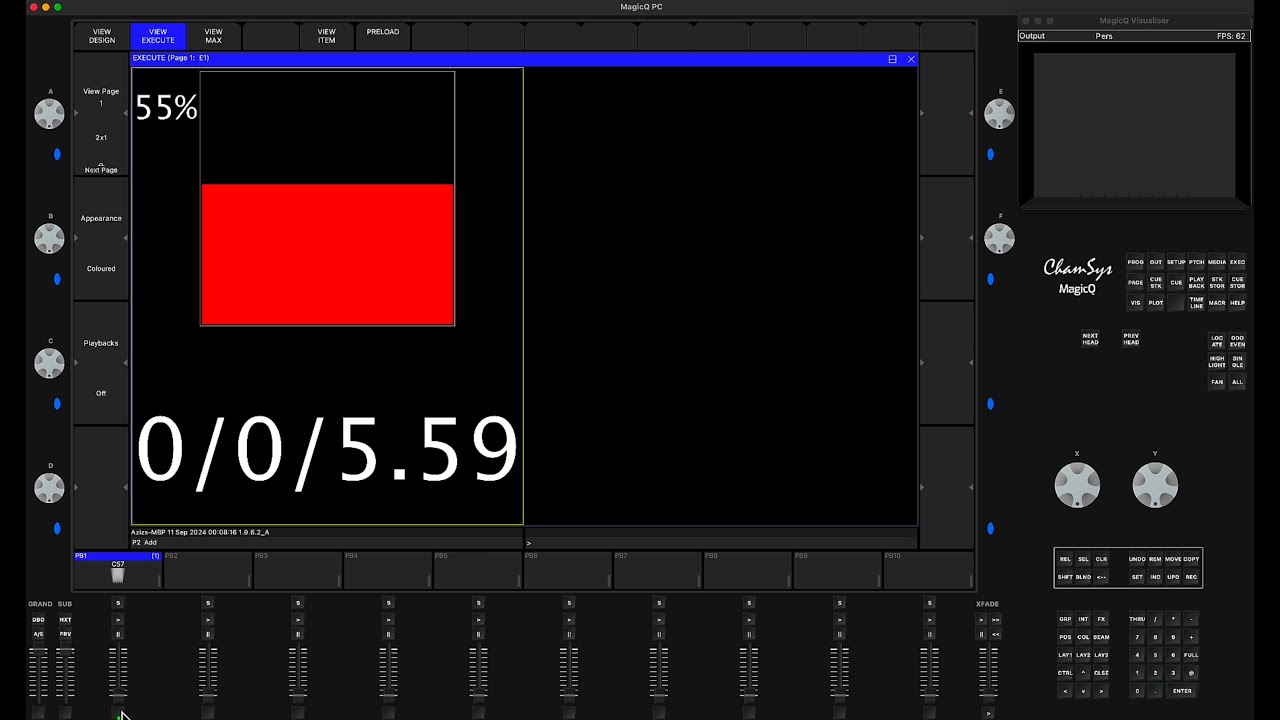Click the red execute box
Image resolution: width=1280 pixels, height=720 pixels.
(x=327, y=254)
